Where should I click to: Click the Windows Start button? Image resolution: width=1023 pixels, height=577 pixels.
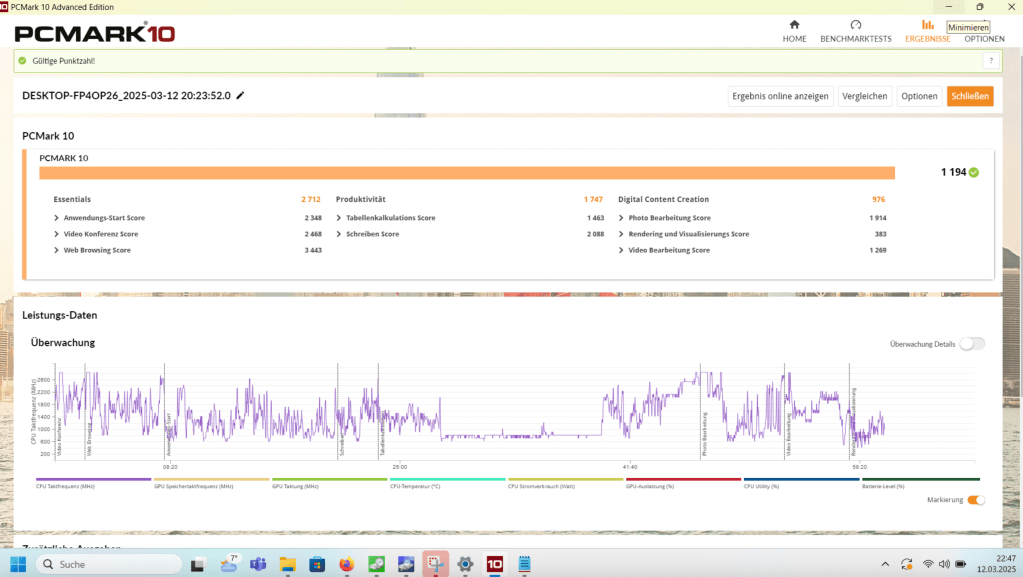coord(18,564)
